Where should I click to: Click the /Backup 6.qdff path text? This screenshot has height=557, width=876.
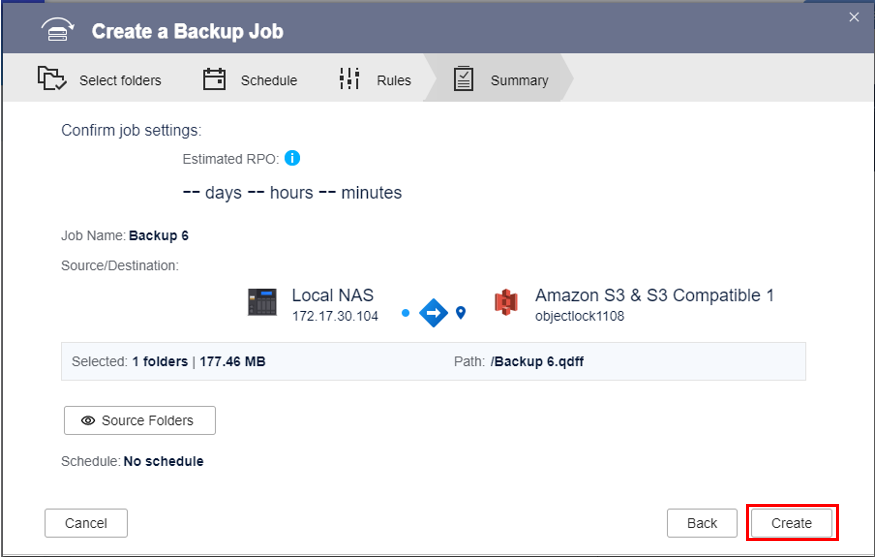(x=537, y=361)
